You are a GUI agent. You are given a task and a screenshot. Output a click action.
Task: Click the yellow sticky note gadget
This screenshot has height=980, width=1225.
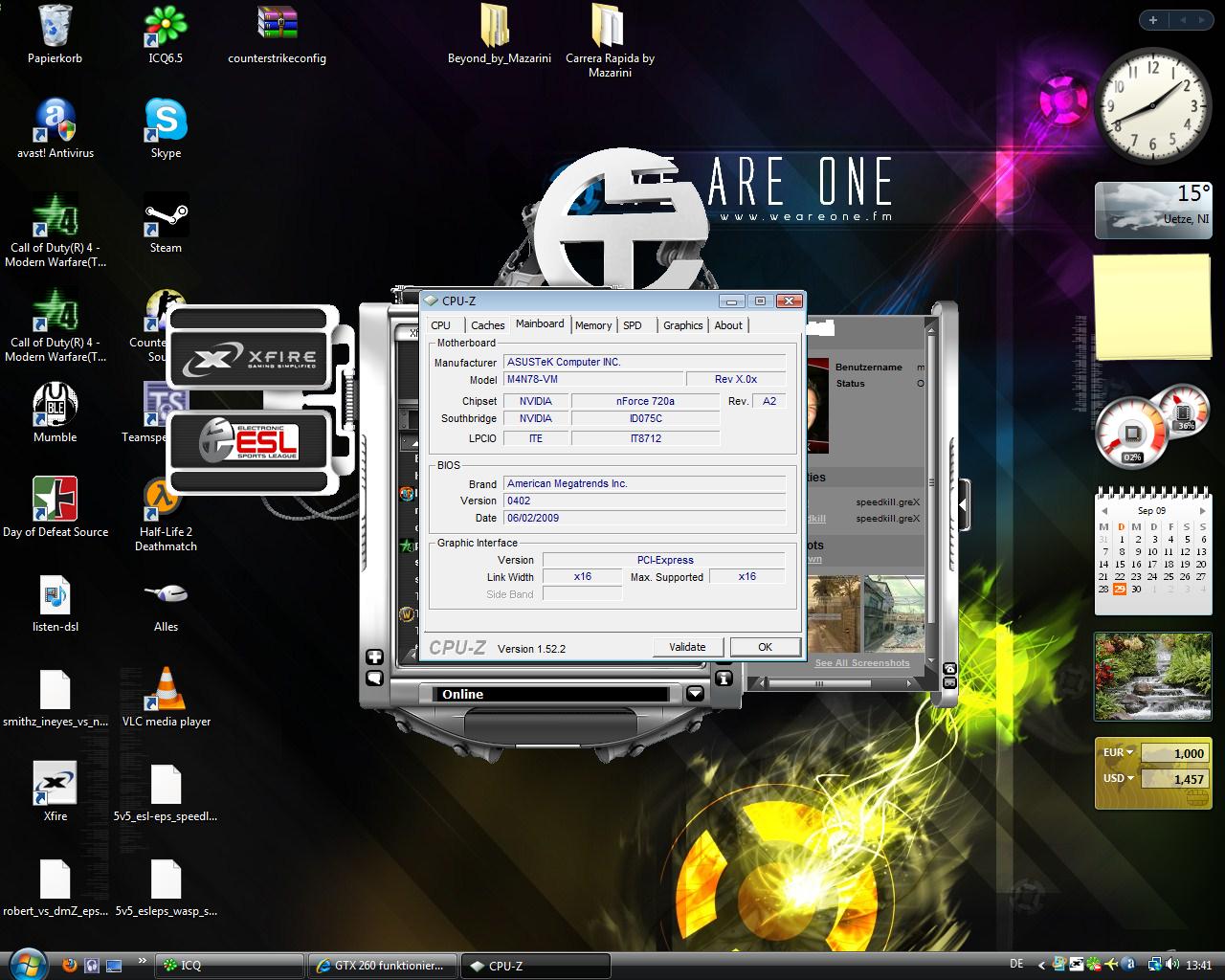[x=1153, y=307]
